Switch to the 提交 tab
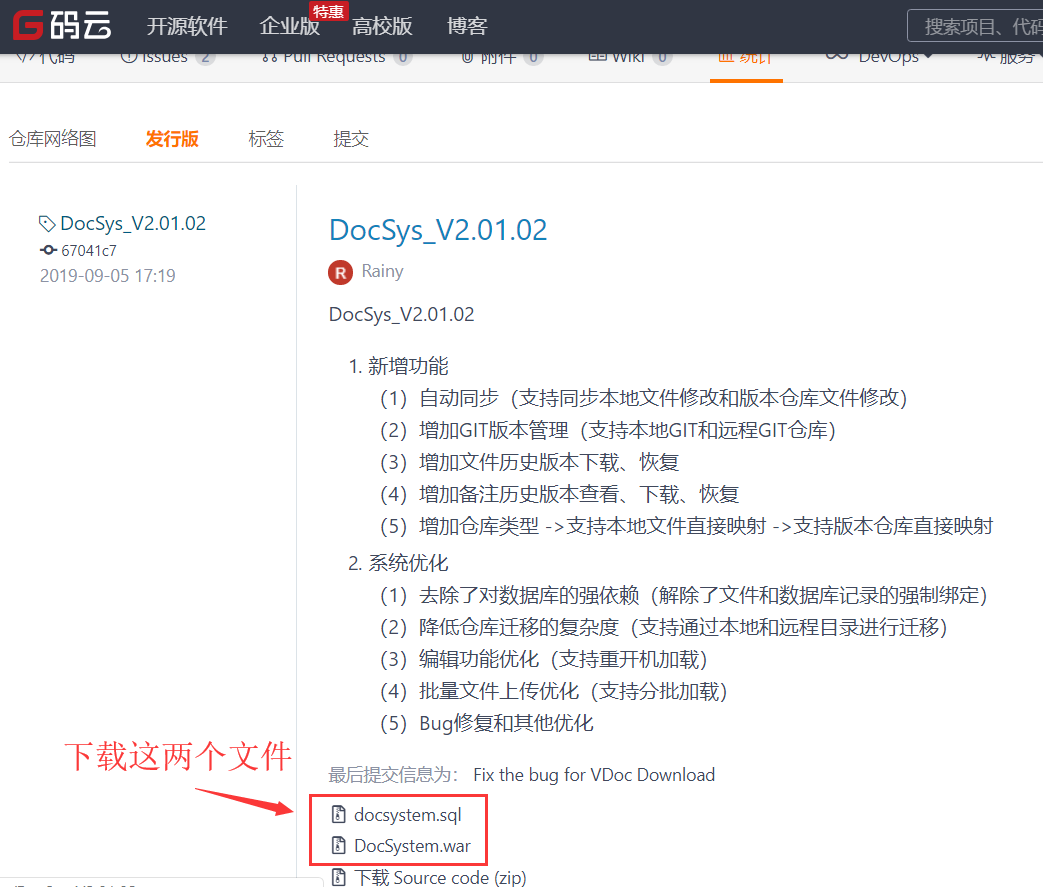Viewport: 1043px width, 887px height. pos(351,139)
